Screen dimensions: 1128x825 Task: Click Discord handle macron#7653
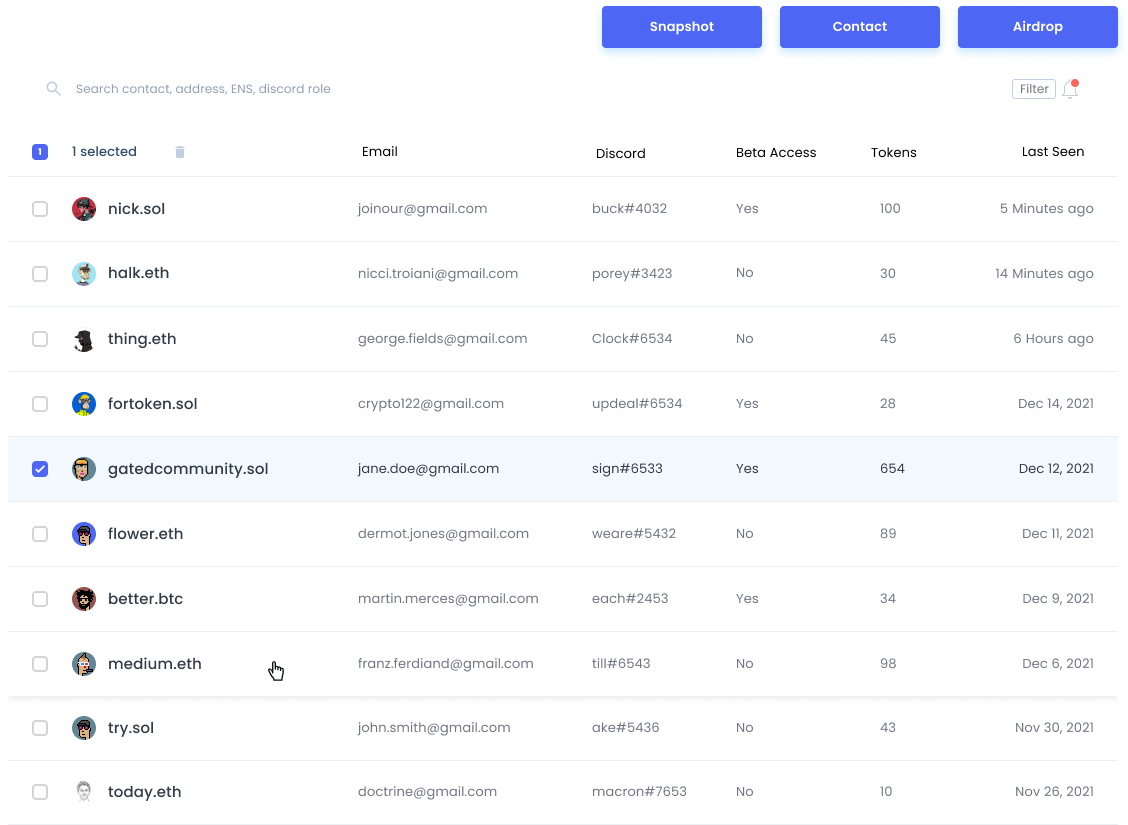639,792
